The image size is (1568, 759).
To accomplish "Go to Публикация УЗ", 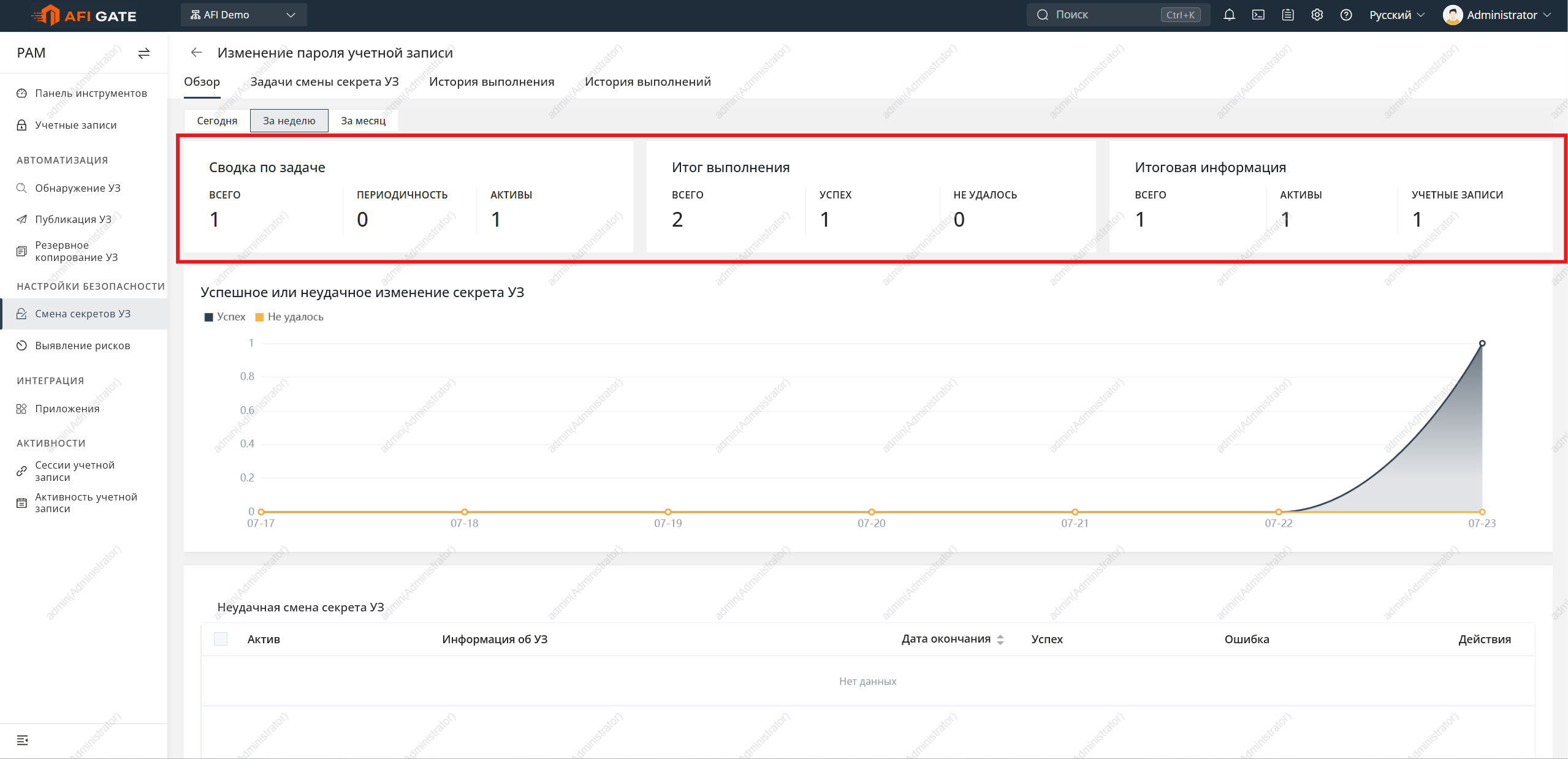I will (83, 219).
